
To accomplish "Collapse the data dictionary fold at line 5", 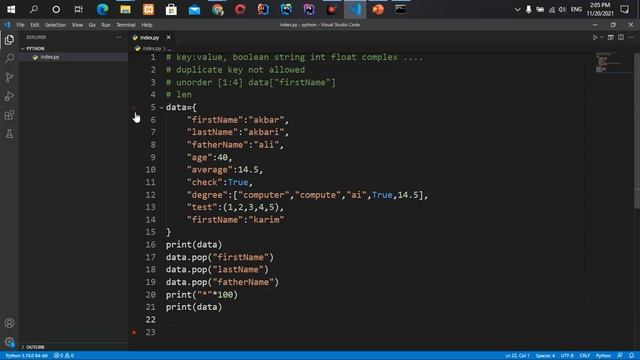I will (x=162, y=107).
